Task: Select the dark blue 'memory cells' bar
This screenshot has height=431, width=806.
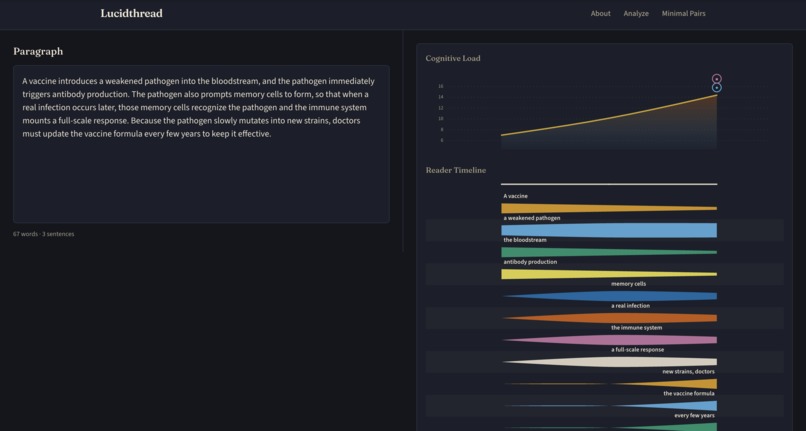Action: coord(609,296)
